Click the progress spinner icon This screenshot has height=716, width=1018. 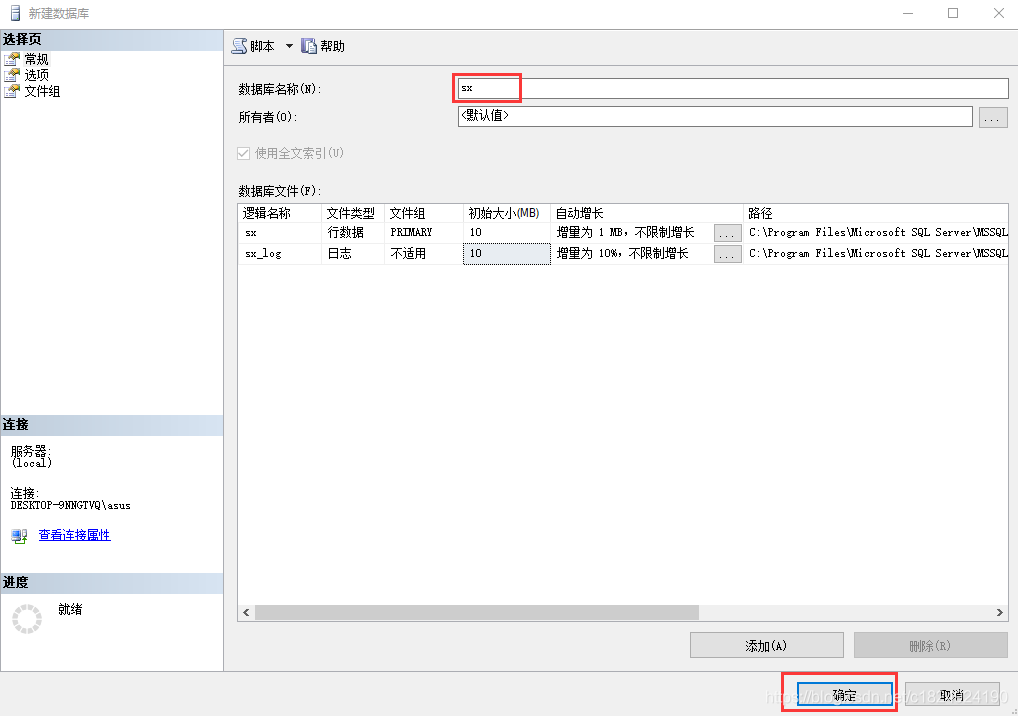point(27,619)
